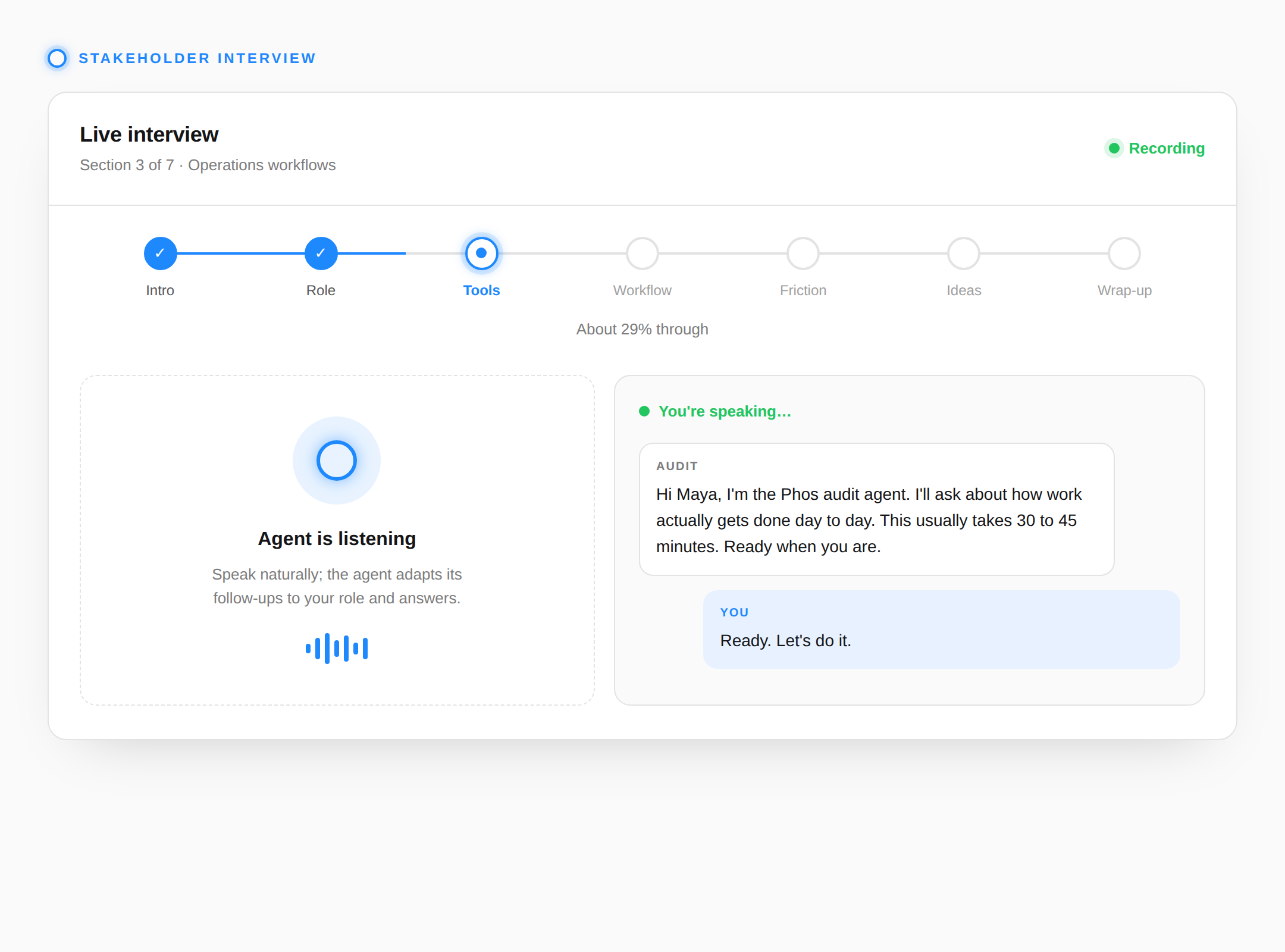Click the Agent is listening heading
This screenshot has width=1285, height=952.
(337, 538)
